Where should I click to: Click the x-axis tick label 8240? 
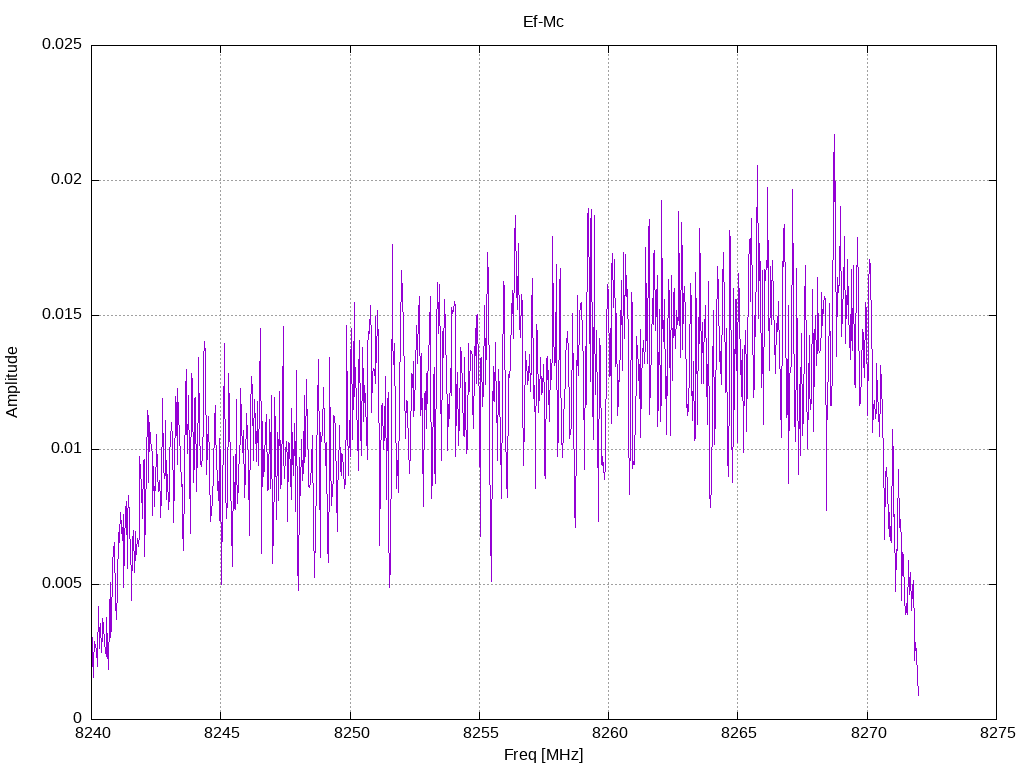91,733
